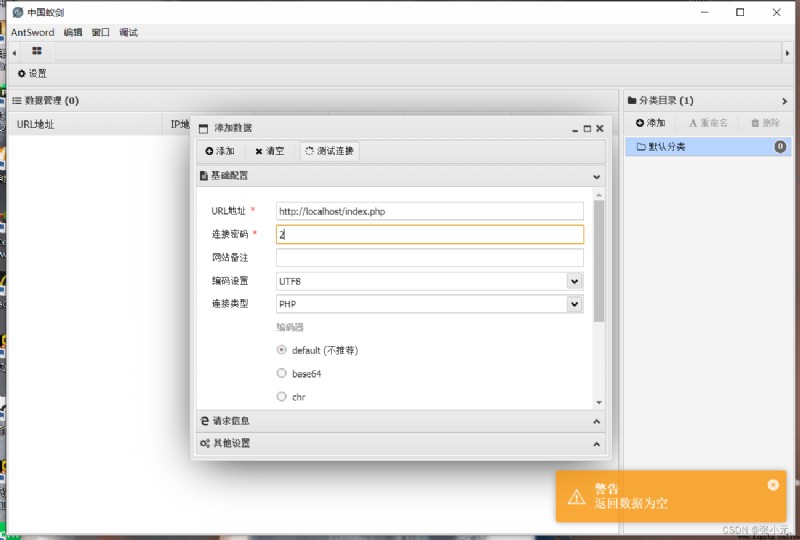
Task: Select the home grid tab icon
Action: coord(37,51)
